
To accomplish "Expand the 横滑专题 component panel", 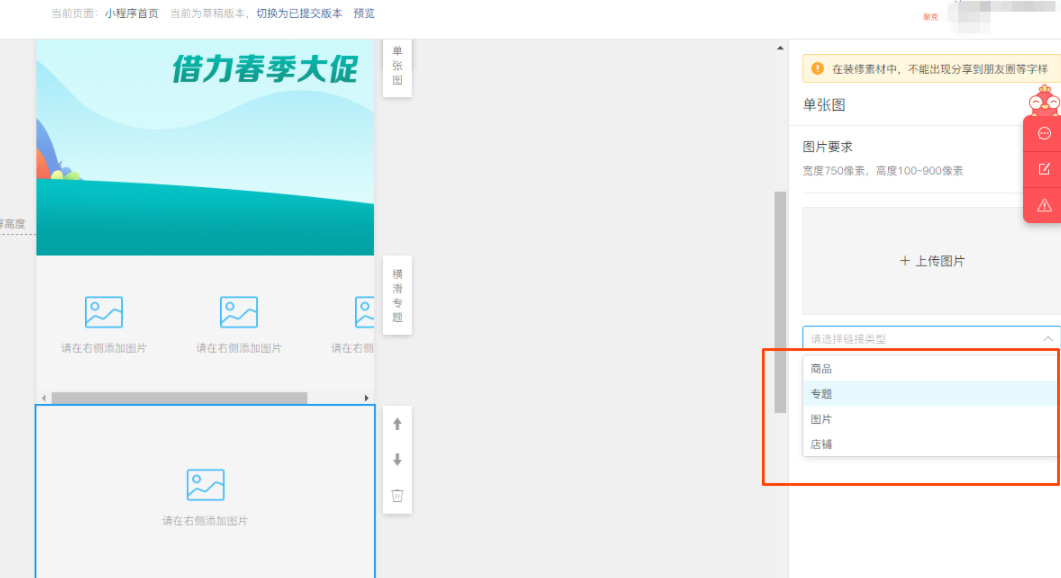I will click(x=395, y=294).
